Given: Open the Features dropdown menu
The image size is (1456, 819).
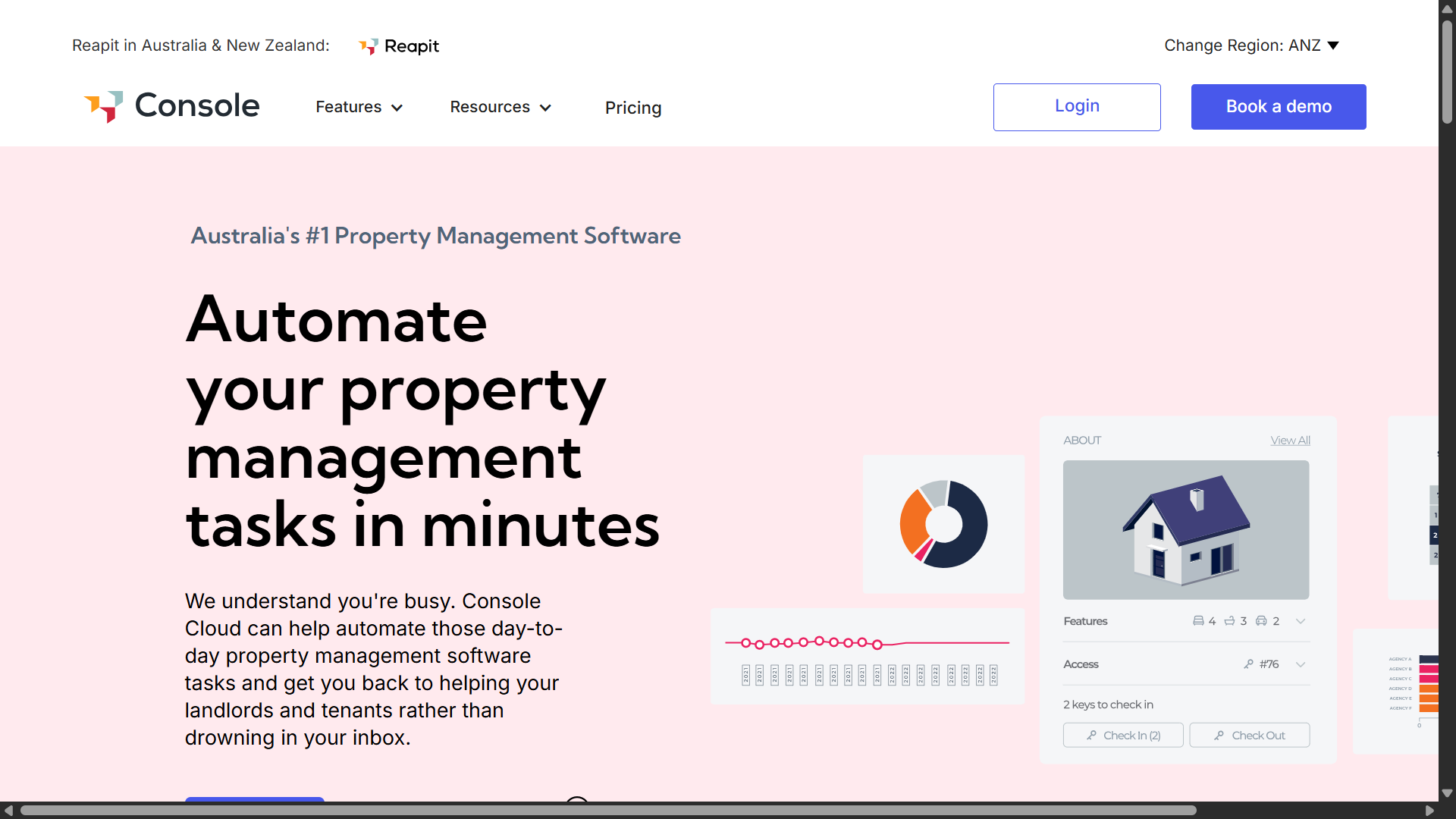Looking at the screenshot, I should point(359,107).
